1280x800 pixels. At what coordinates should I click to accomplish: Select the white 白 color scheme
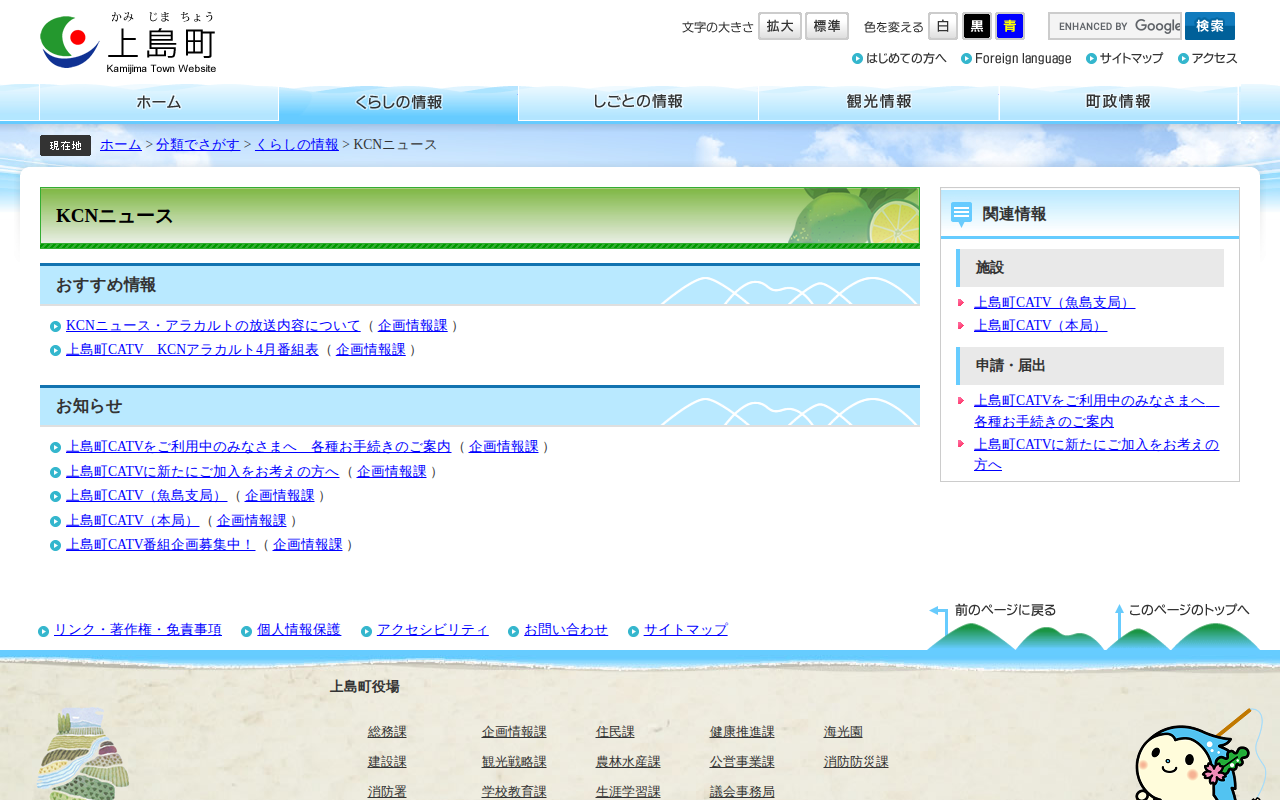click(943, 26)
